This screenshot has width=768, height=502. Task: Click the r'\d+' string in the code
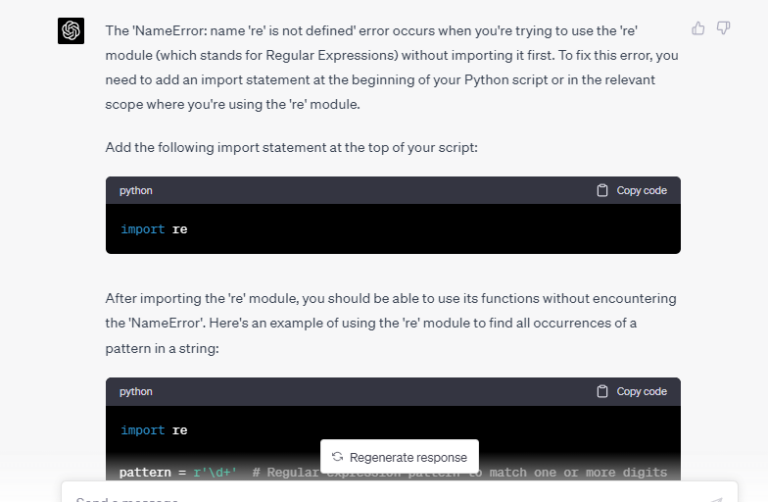tap(215, 472)
